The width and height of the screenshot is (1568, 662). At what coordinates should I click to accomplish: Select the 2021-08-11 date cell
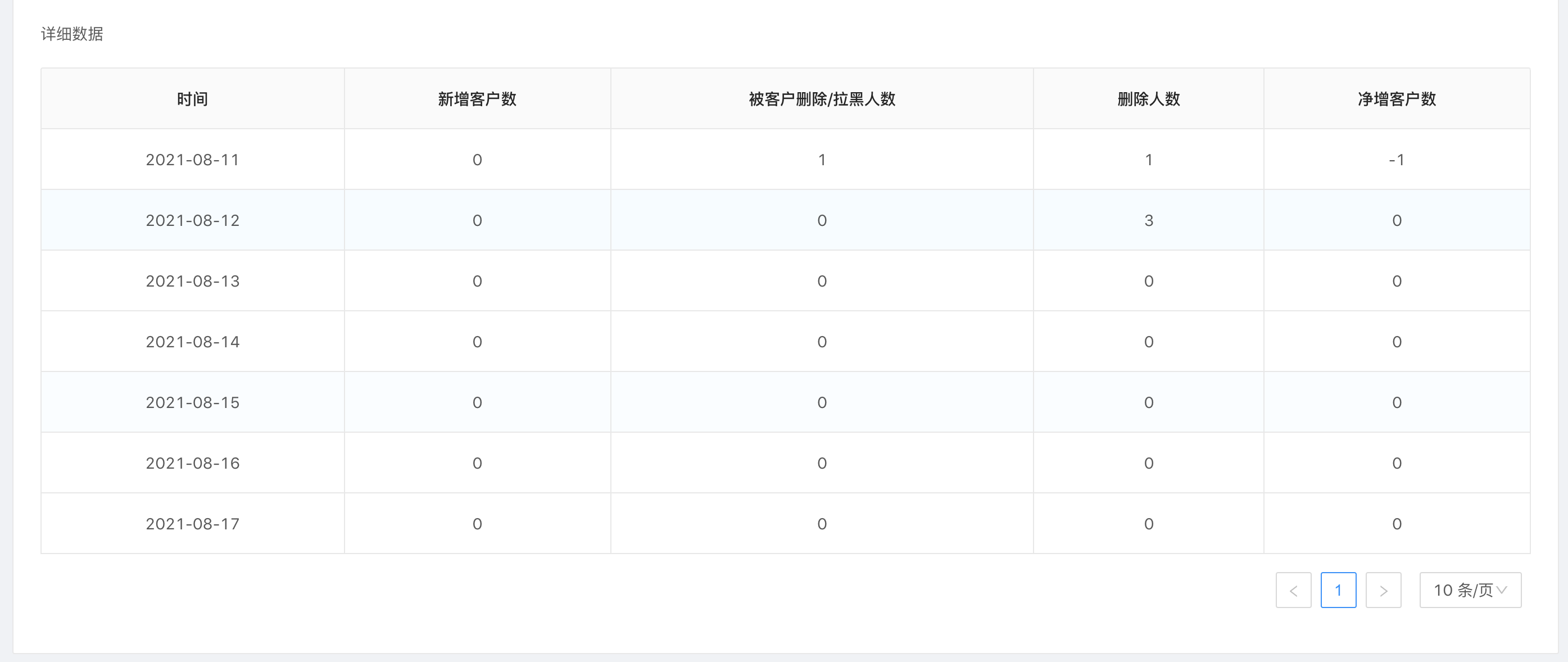click(192, 160)
